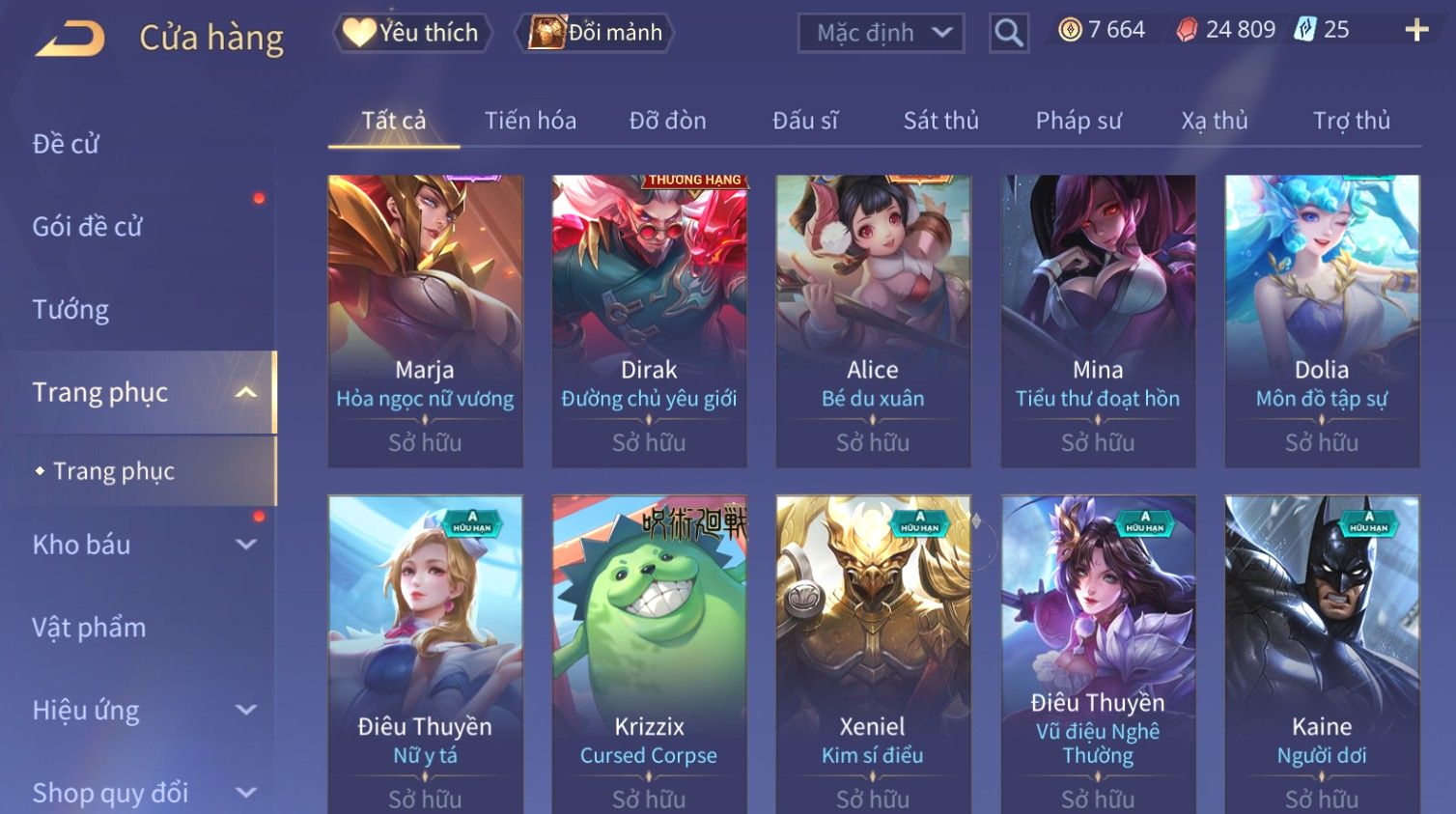Tap the gold coin balance icon

(1070, 30)
